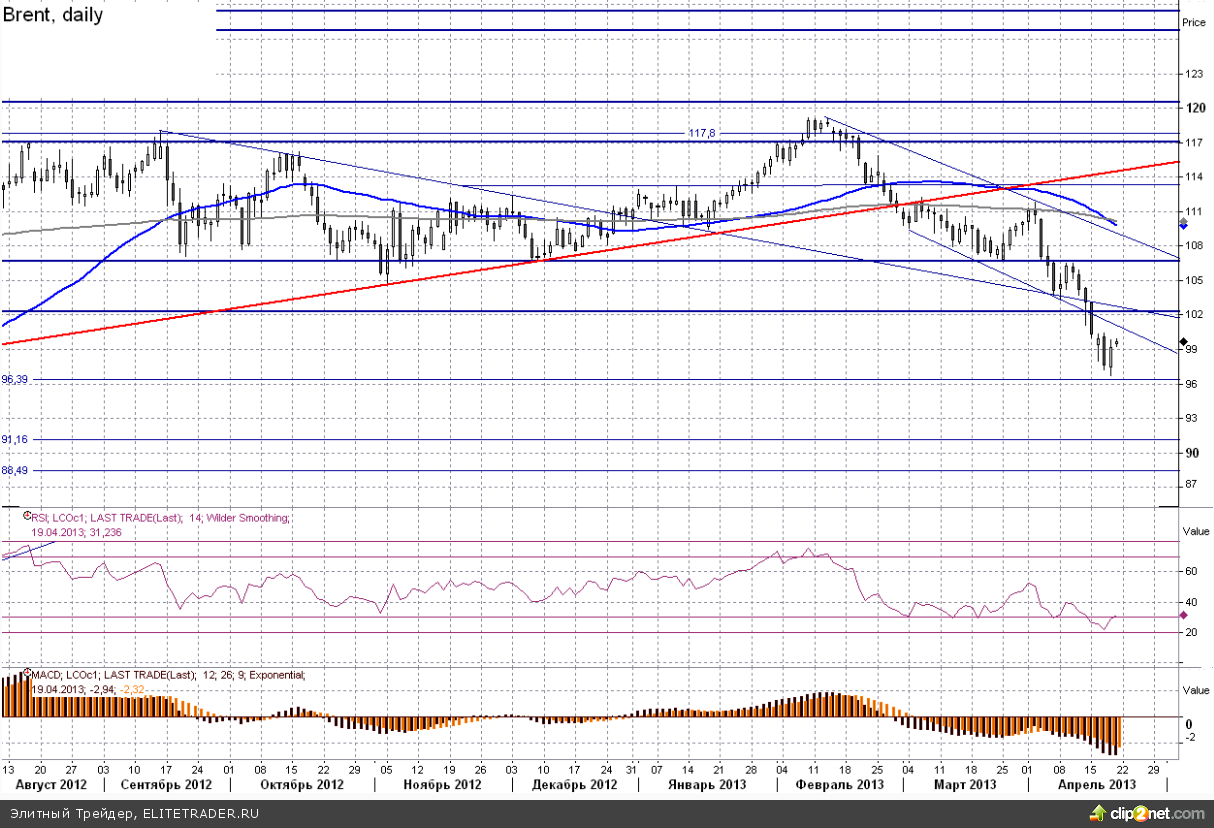Click the 88,49 support level label
This screenshot has width=1214, height=828.
pyautogui.click(x=15, y=470)
